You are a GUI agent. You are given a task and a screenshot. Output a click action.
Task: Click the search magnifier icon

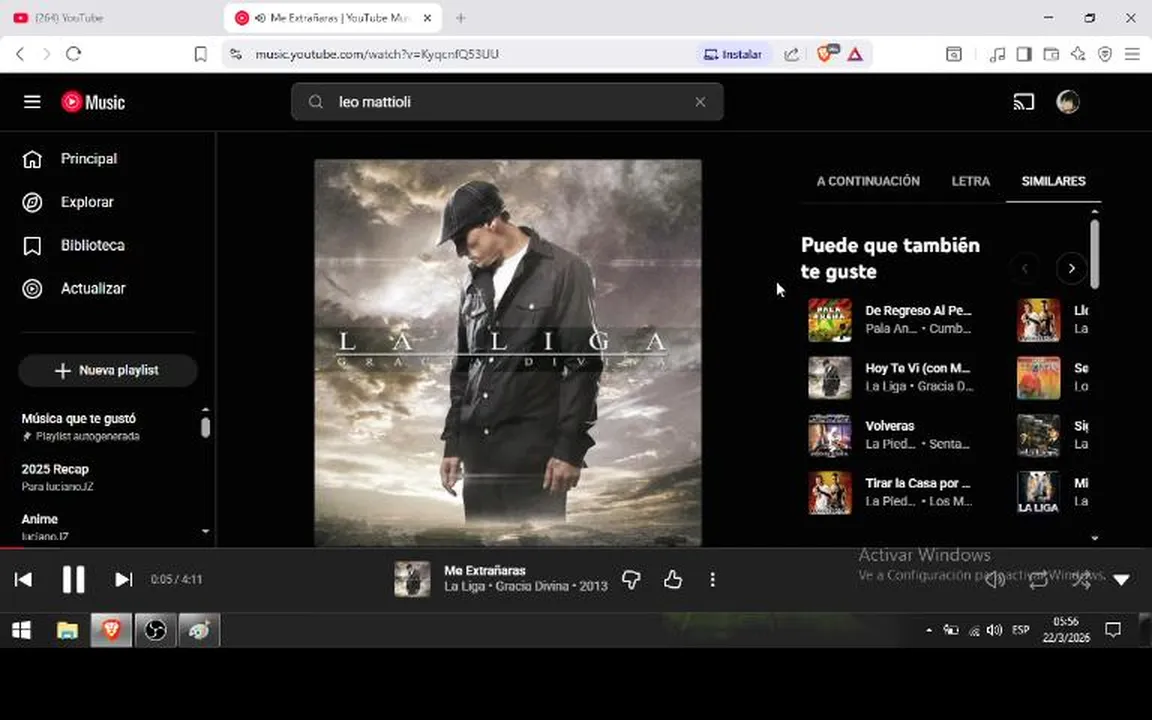click(x=316, y=102)
